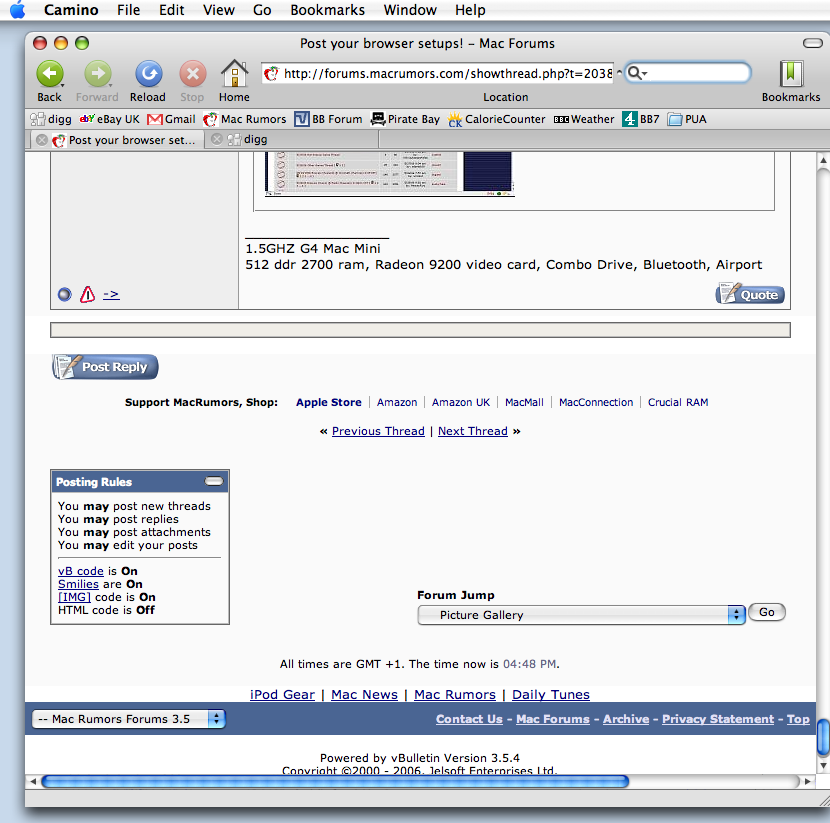Click the Forward arrow button
This screenshot has width=830, height=823.
point(98,74)
